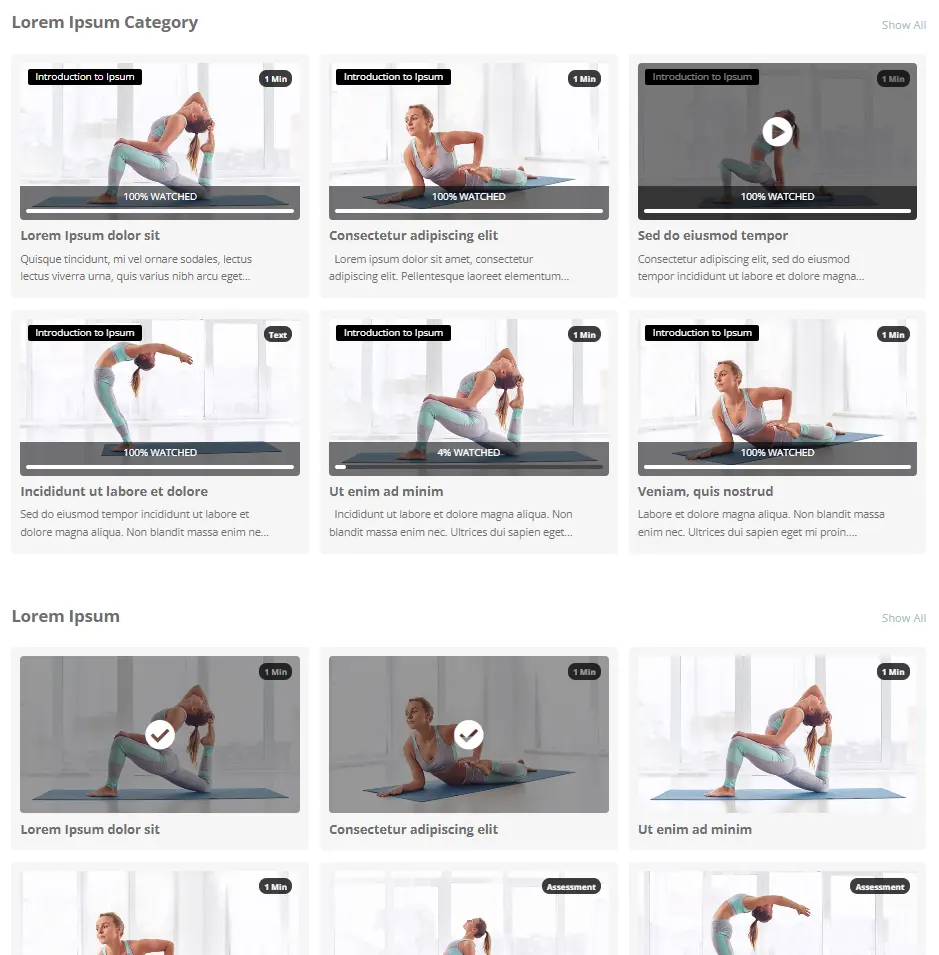The height and width of the screenshot is (955, 939).
Task: Open the Incididunt backbend pose thumbnail
Action: pyautogui.click(x=160, y=397)
